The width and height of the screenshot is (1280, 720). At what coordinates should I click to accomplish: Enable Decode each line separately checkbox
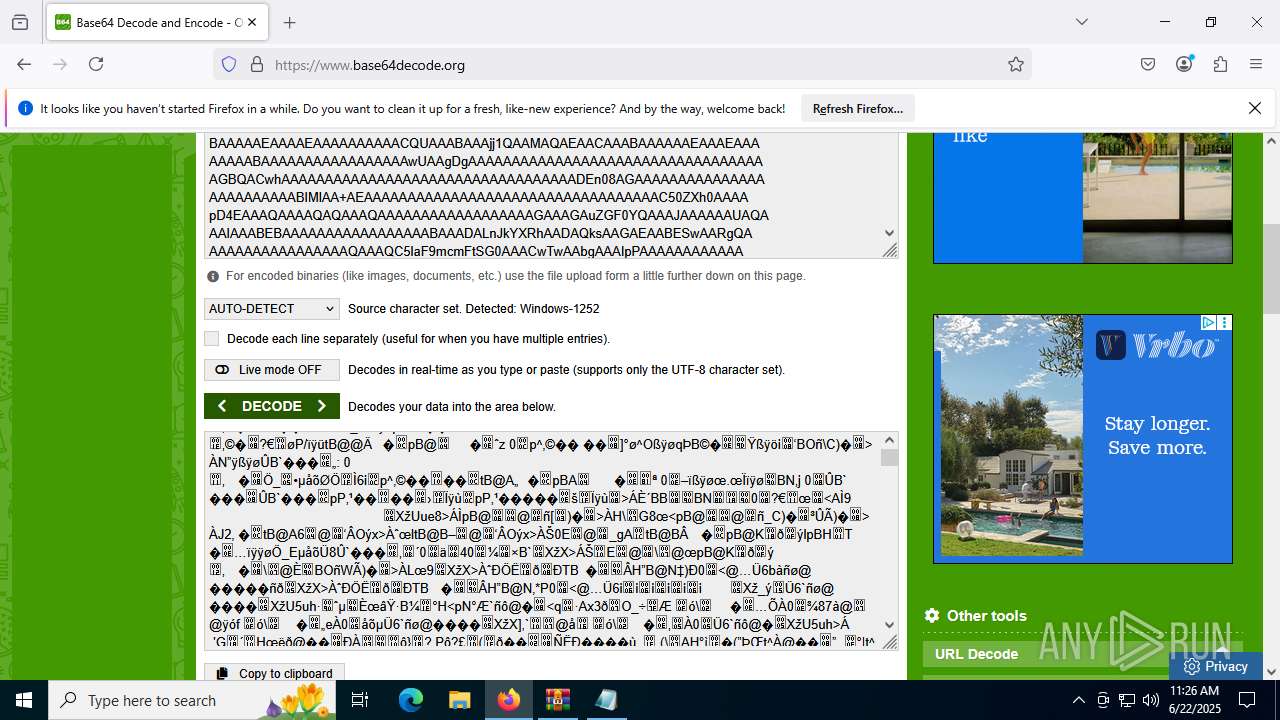[x=211, y=339]
